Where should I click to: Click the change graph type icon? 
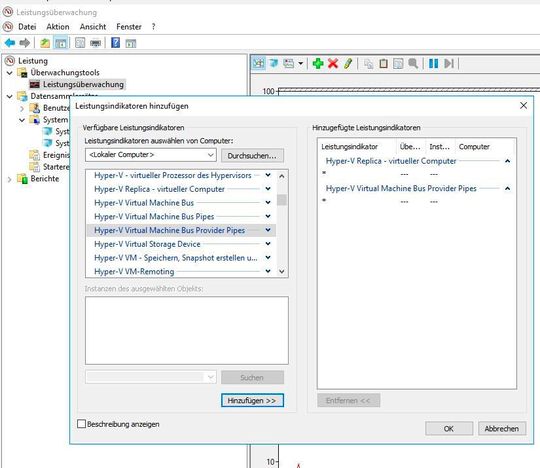point(289,63)
